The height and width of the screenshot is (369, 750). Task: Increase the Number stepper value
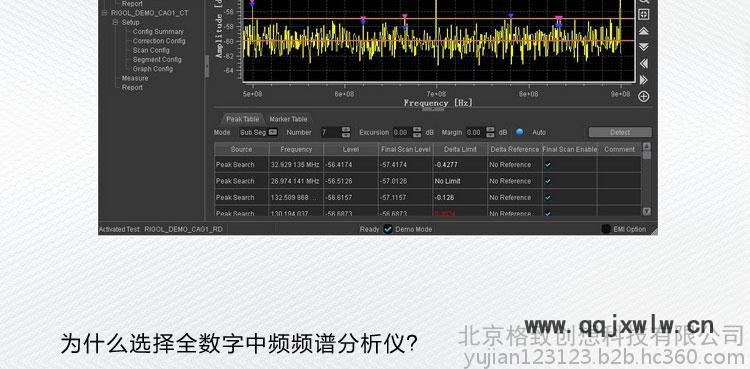tap(346, 129)
